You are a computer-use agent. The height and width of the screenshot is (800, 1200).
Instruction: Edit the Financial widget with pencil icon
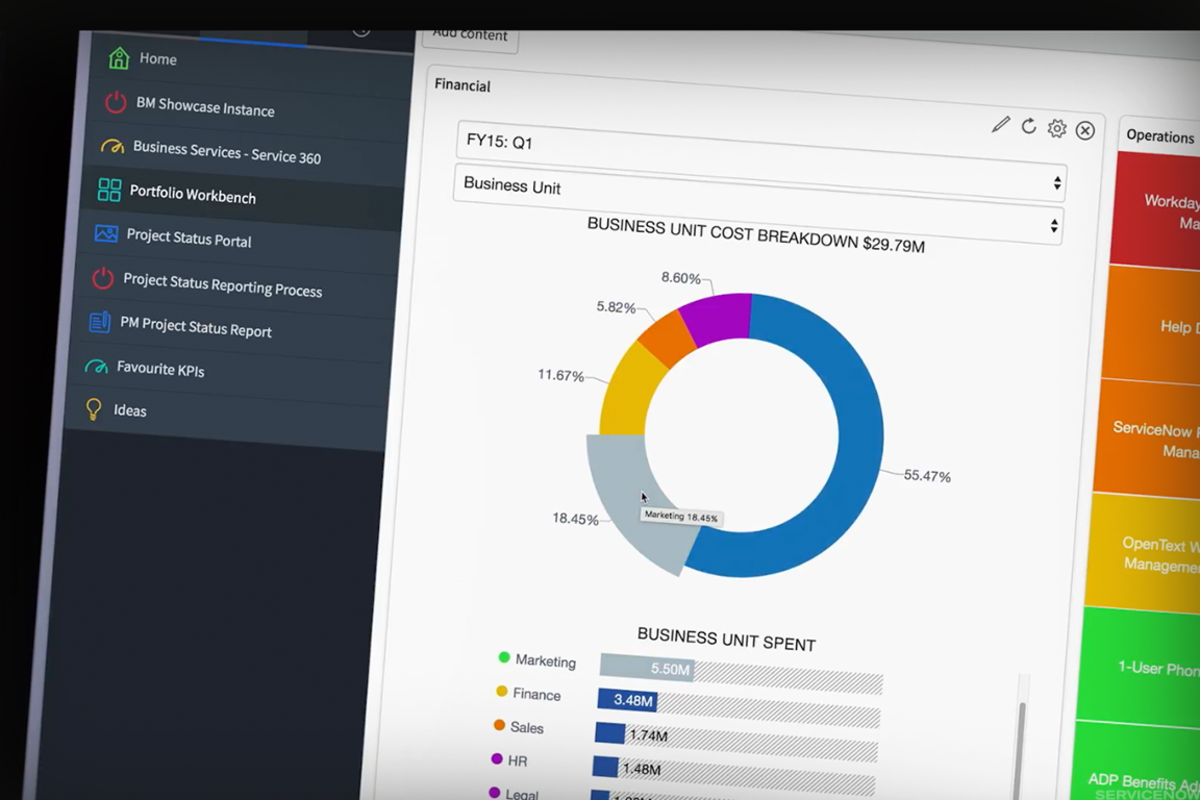1000,124
